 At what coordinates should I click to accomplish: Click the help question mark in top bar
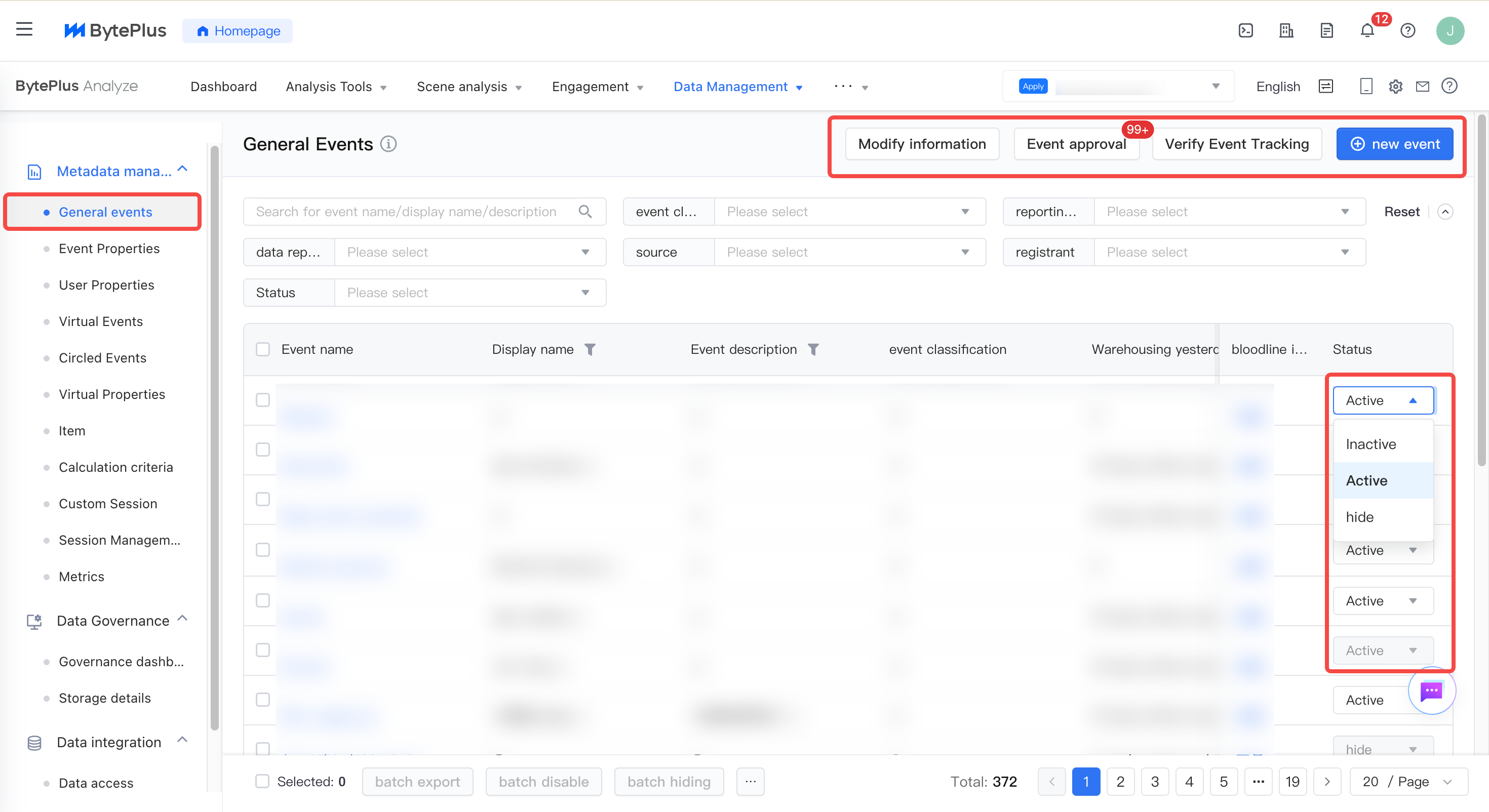click(1408, 31)
